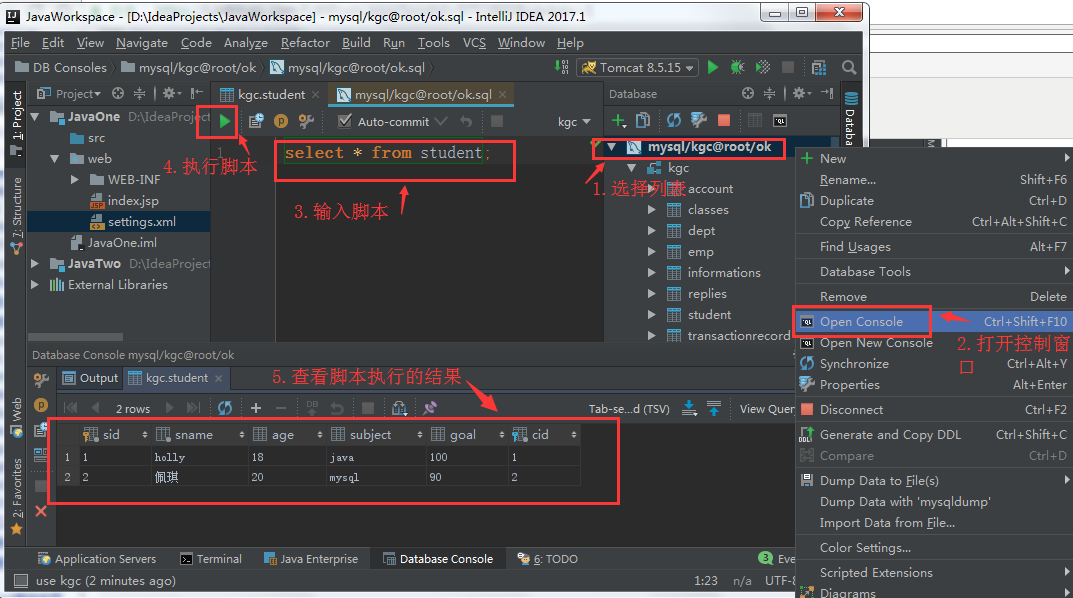Open data source properties wrench icon
The width and height of the screenshot is (1073, 598).
coord(699,121)
